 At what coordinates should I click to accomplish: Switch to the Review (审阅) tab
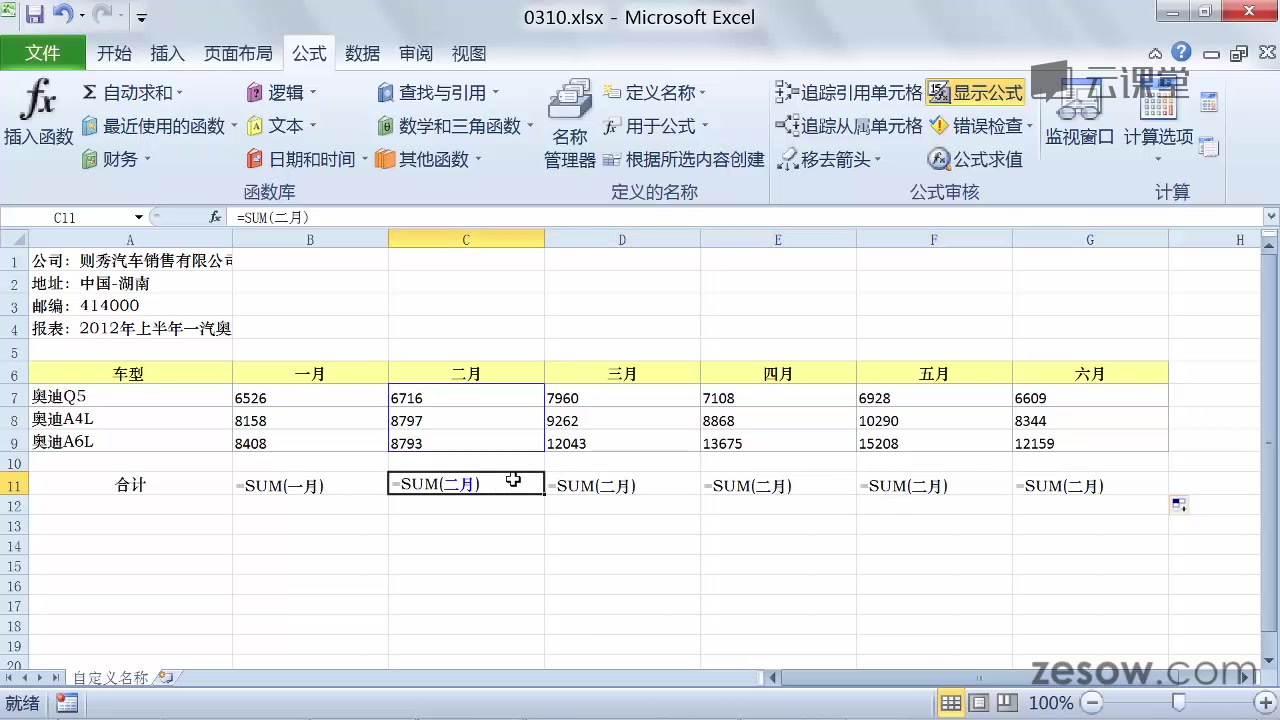[416, 54]
